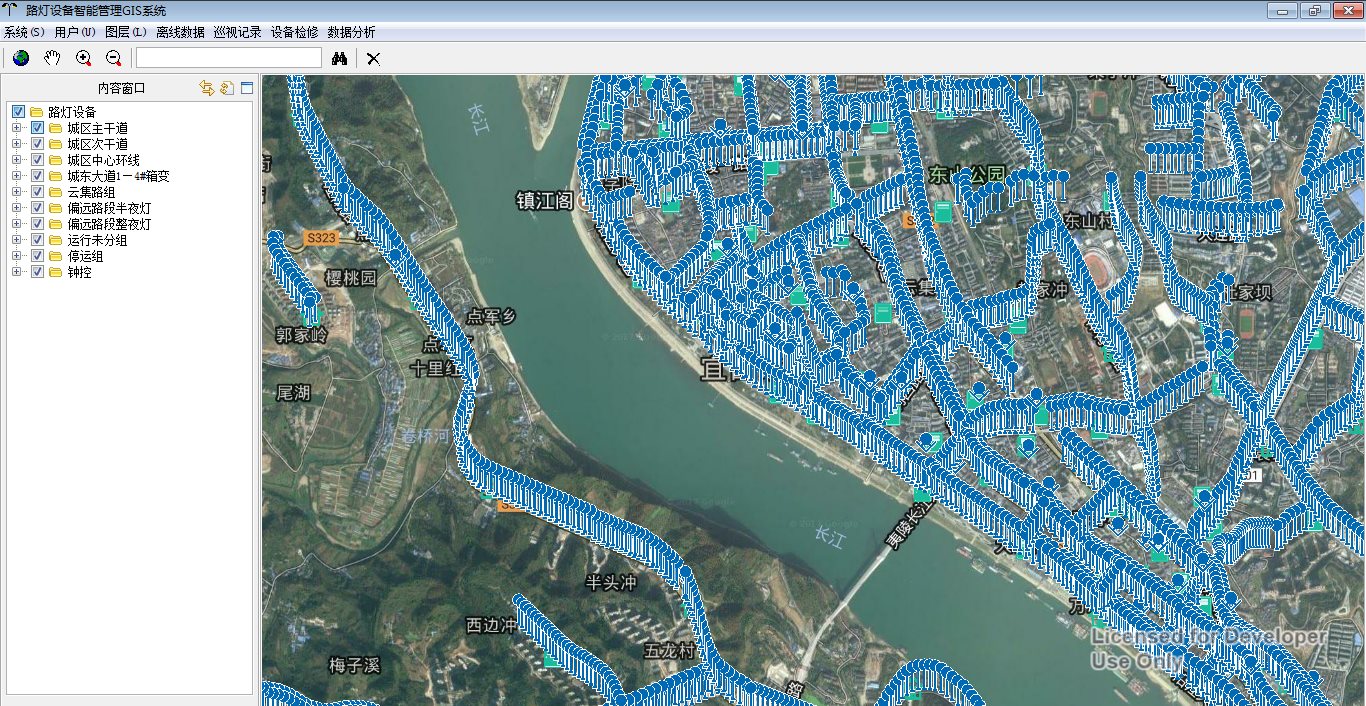This screenshot has height=706, width=1366.
Task: Click the globe full-extent map icon
Action: coord(21,58)
